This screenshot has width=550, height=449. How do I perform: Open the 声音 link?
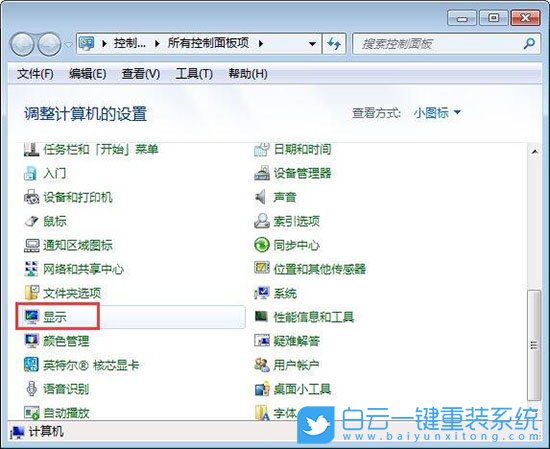tap(285, 197)
